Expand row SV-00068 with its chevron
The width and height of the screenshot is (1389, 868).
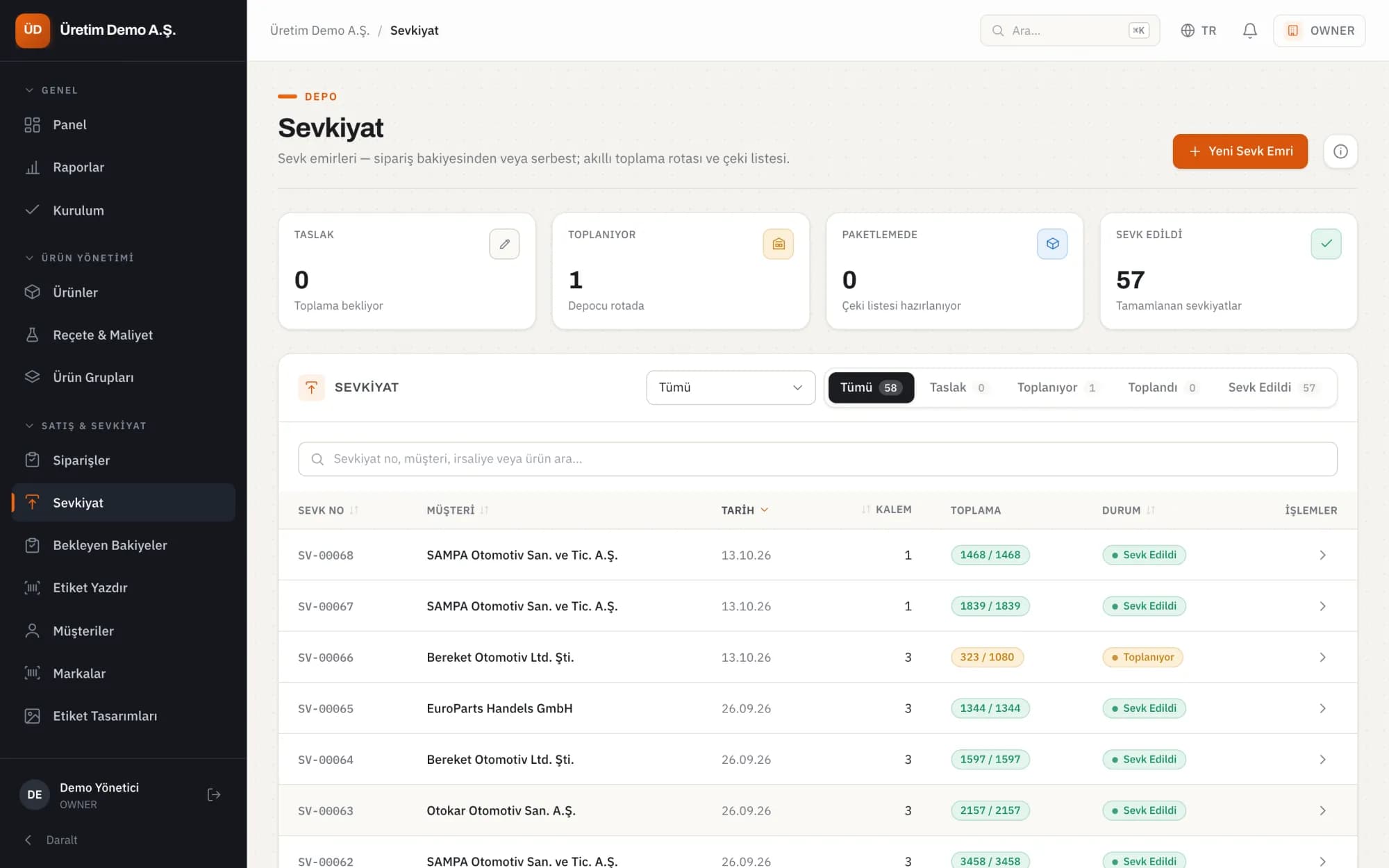coord(1322,556)
